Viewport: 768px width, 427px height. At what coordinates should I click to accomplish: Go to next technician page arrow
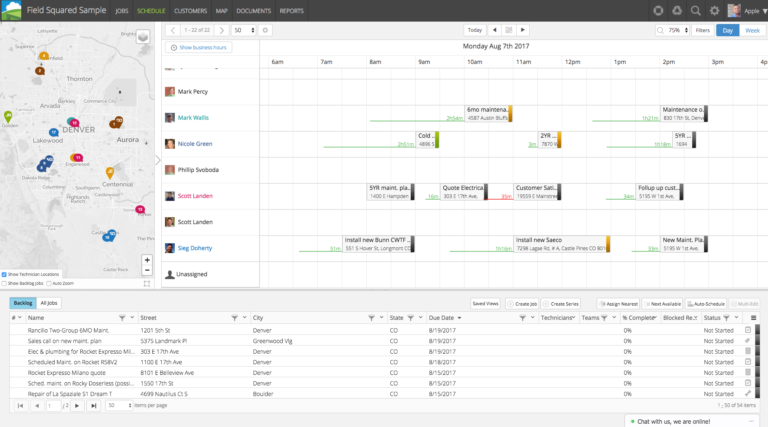[x=221, y=30]
